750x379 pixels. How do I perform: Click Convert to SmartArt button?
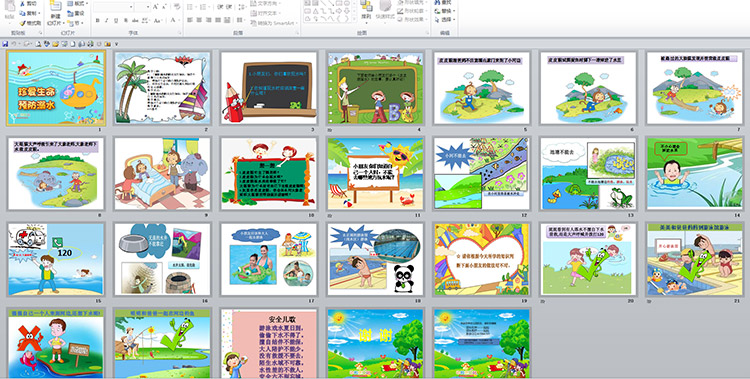pos(274,23)
